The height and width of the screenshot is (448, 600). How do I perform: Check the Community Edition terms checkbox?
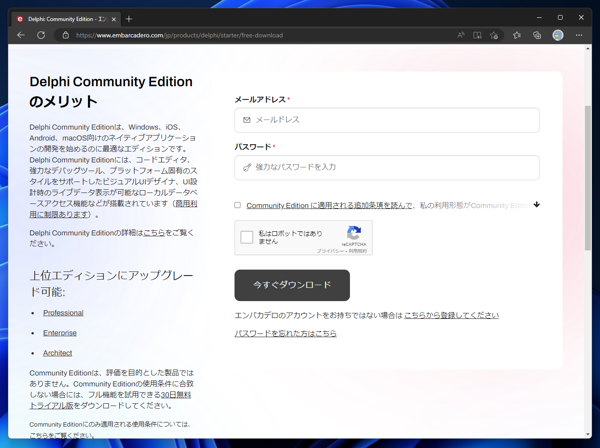[238, 205]
